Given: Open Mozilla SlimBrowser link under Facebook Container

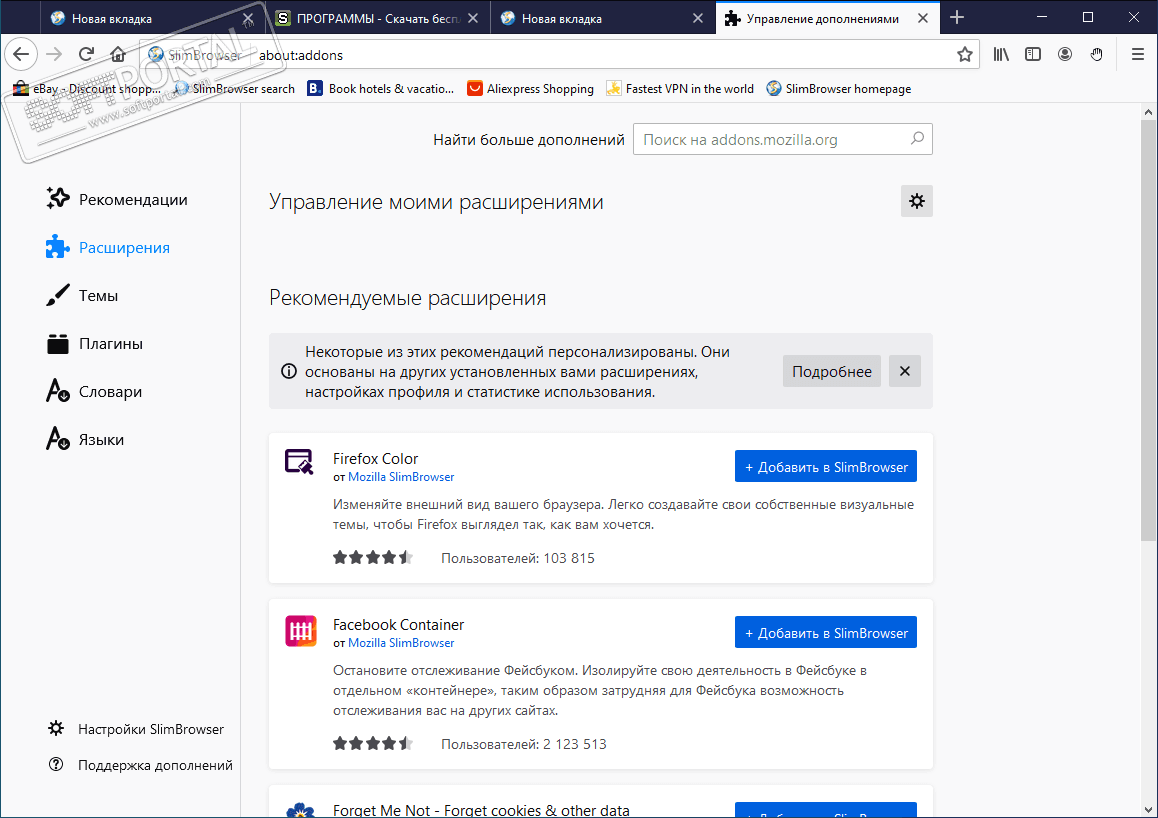Looking at the screenshot, I should click(x=401, y=643).
